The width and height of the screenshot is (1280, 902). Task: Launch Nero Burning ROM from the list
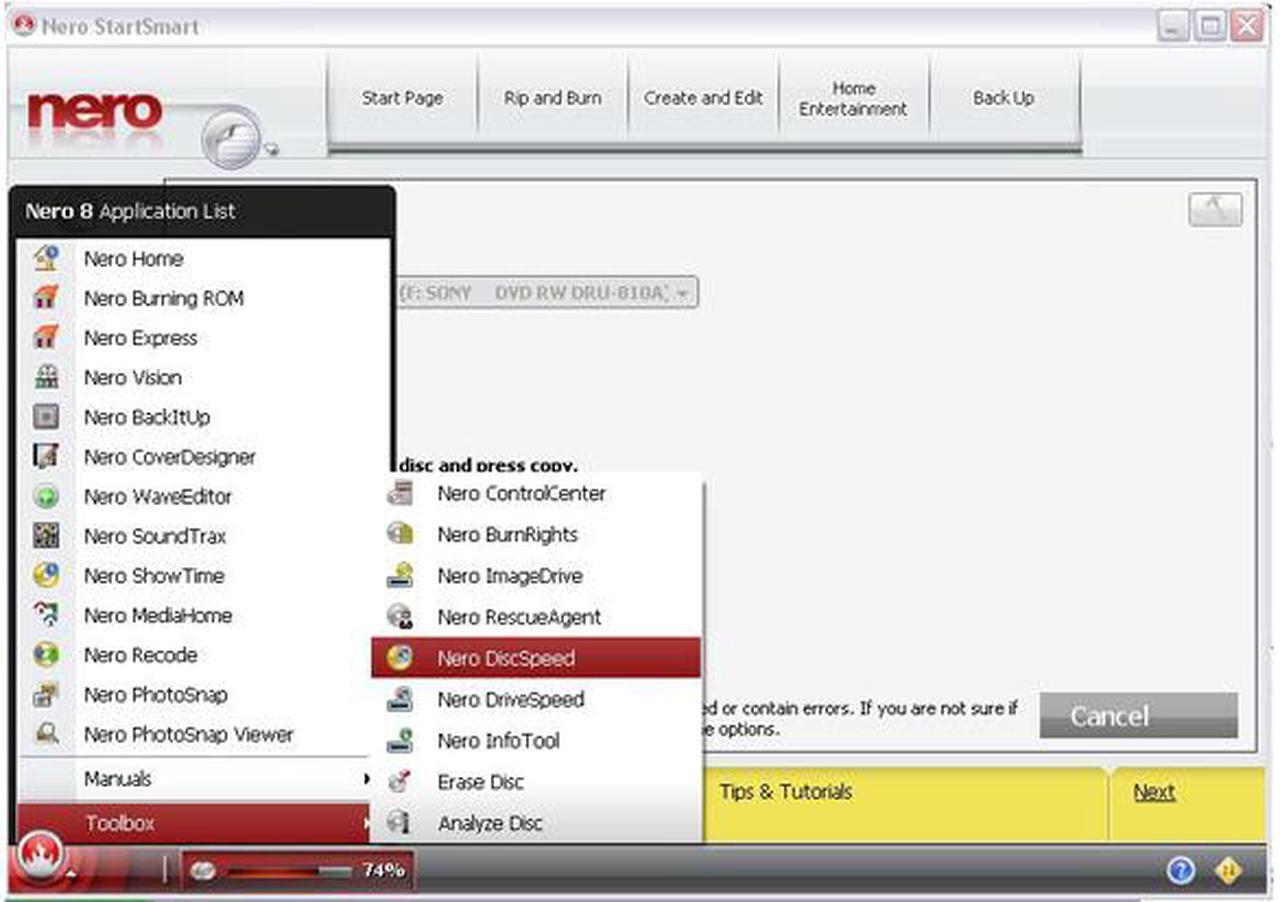click(x=164, y=298)
